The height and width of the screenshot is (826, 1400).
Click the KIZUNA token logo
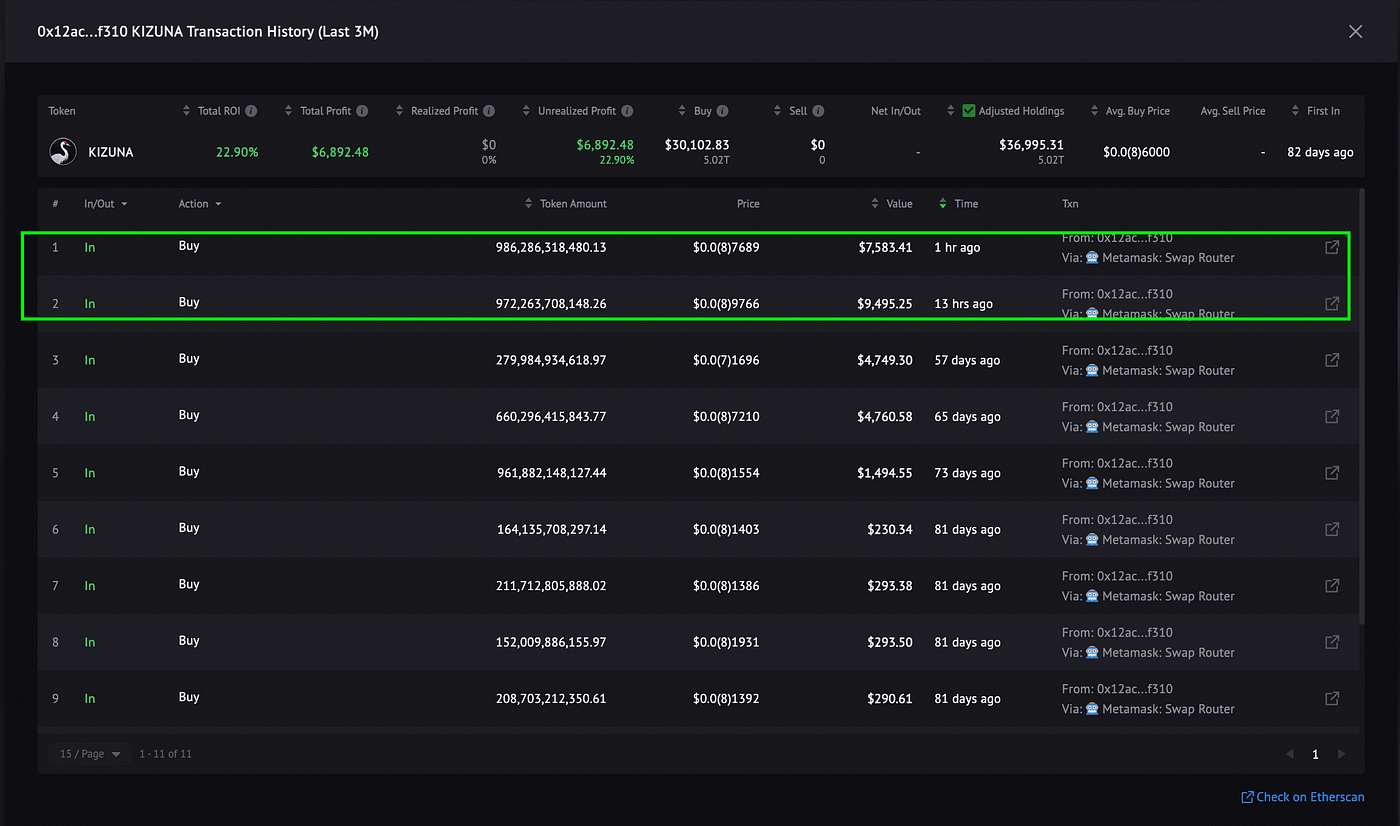pyautogui.click(x=63, y=152)
